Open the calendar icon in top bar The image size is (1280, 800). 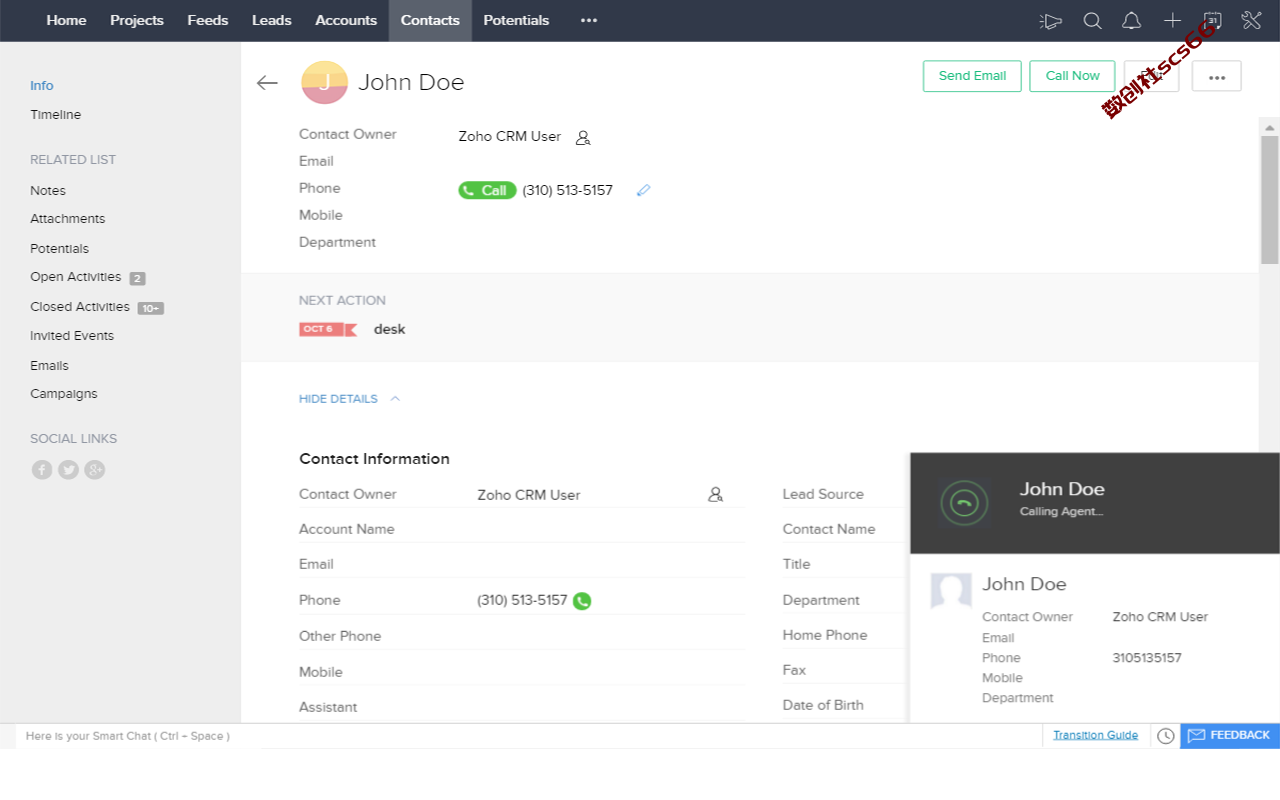coord(1212,21)
